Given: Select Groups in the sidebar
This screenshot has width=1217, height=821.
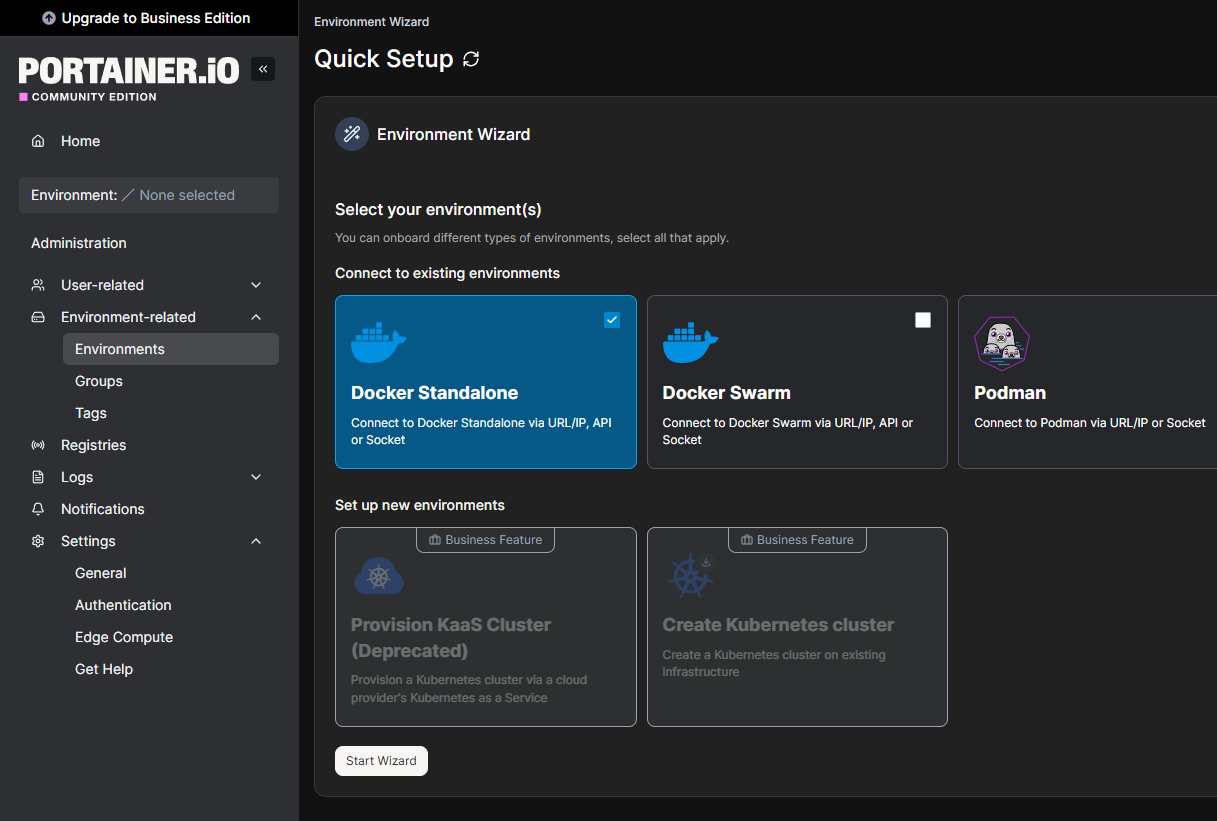Looking at the screenshot, I should [x=98, y=380].
